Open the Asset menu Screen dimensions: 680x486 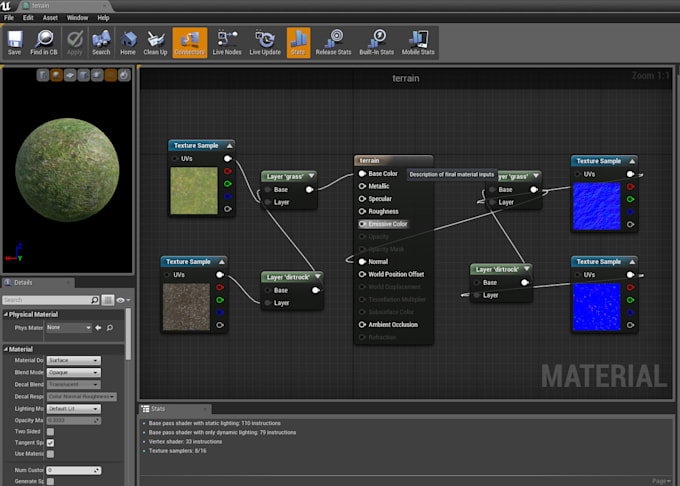[49, 17]
